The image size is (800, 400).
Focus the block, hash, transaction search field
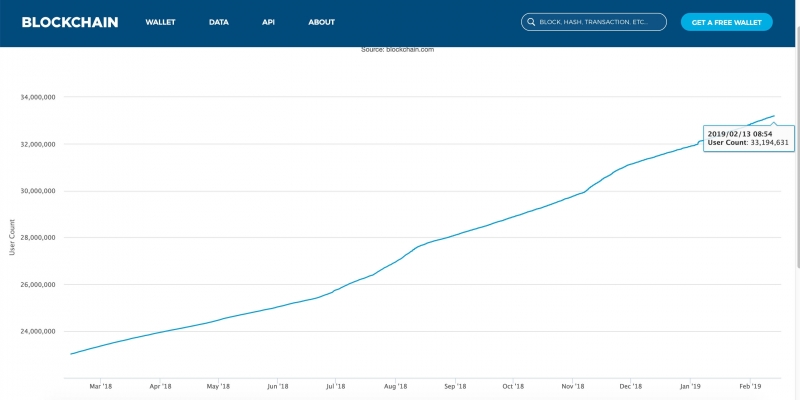point(594,22)
